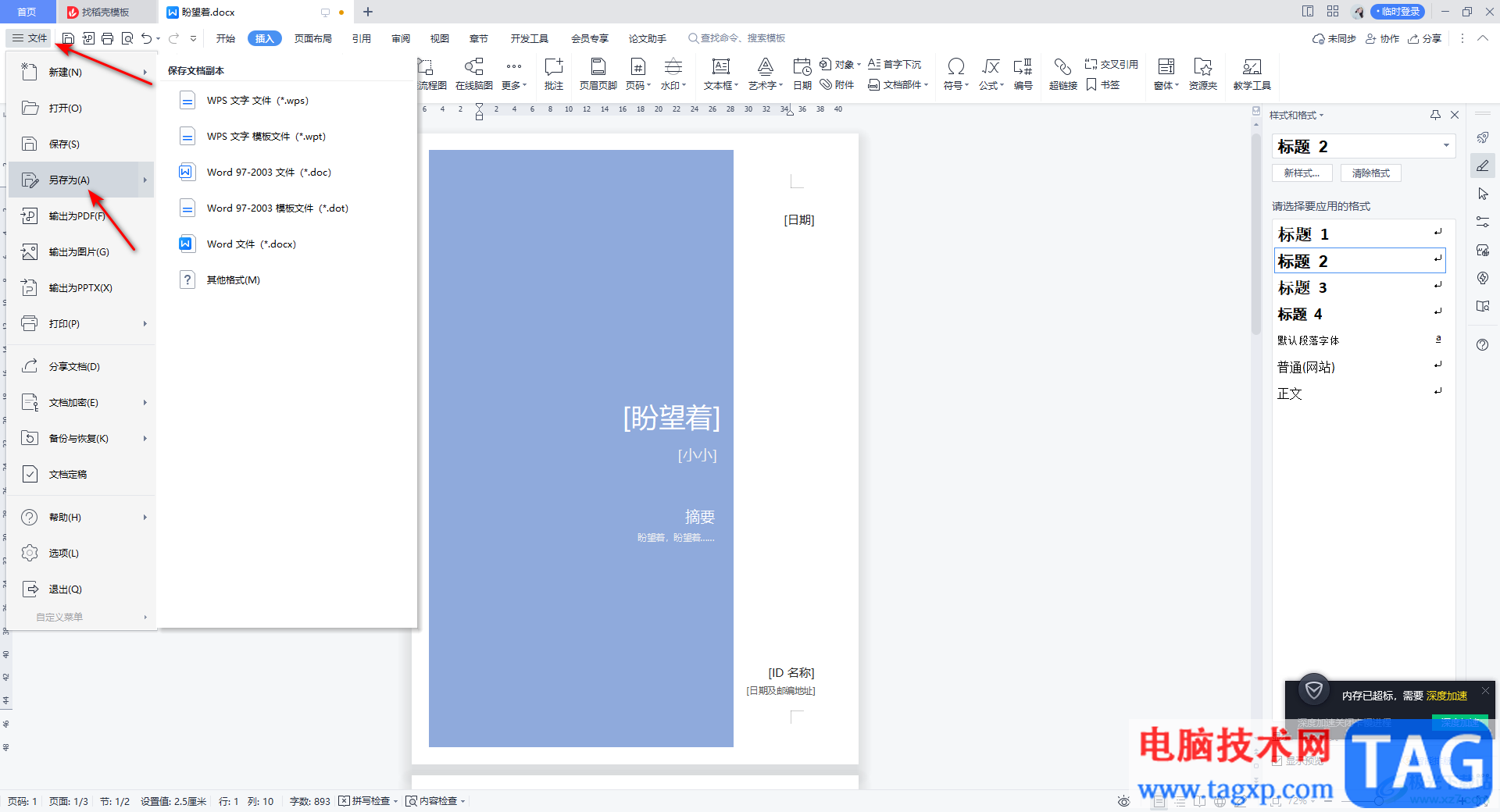
Task: Click the 附件 attachment icon
Action: (x=837, y=84)
